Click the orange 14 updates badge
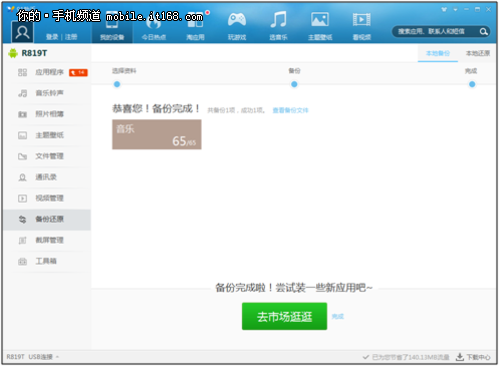Image resolution: width=500 pixels, height=366 pixels. [x=78, y=72]
